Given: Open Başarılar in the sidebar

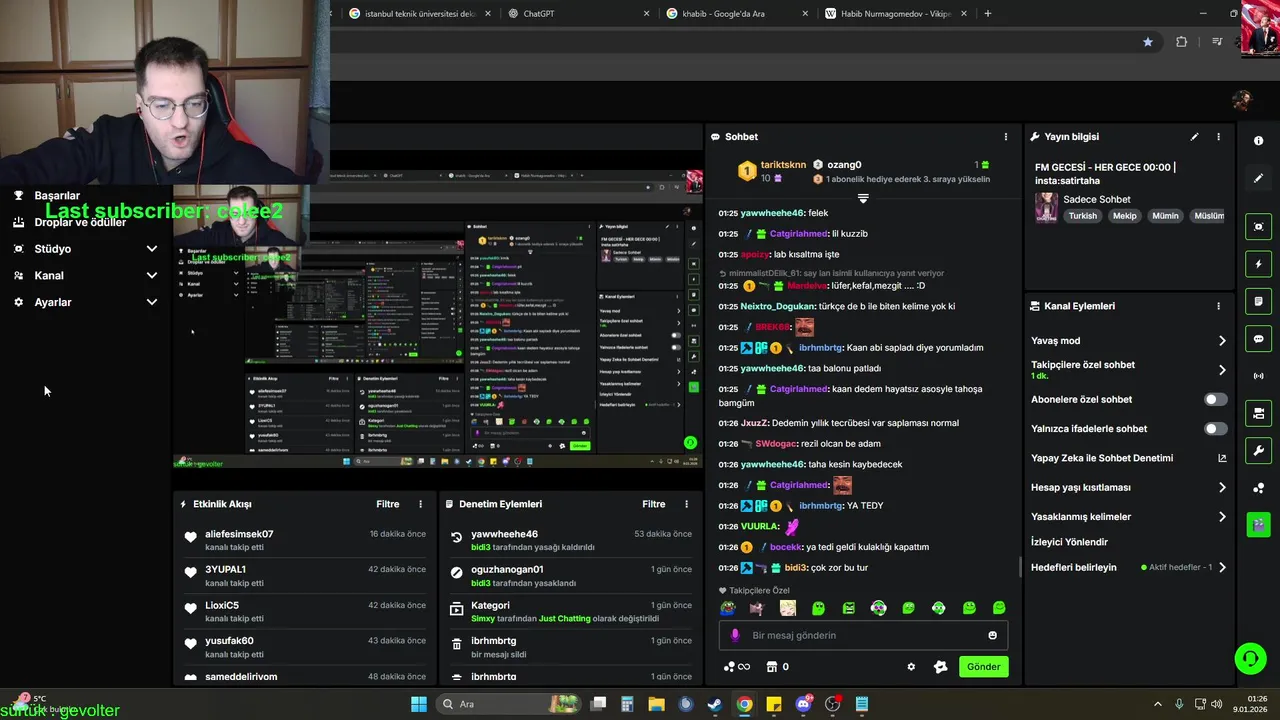Looking at the screenshot, I should [x=57, y=196].
